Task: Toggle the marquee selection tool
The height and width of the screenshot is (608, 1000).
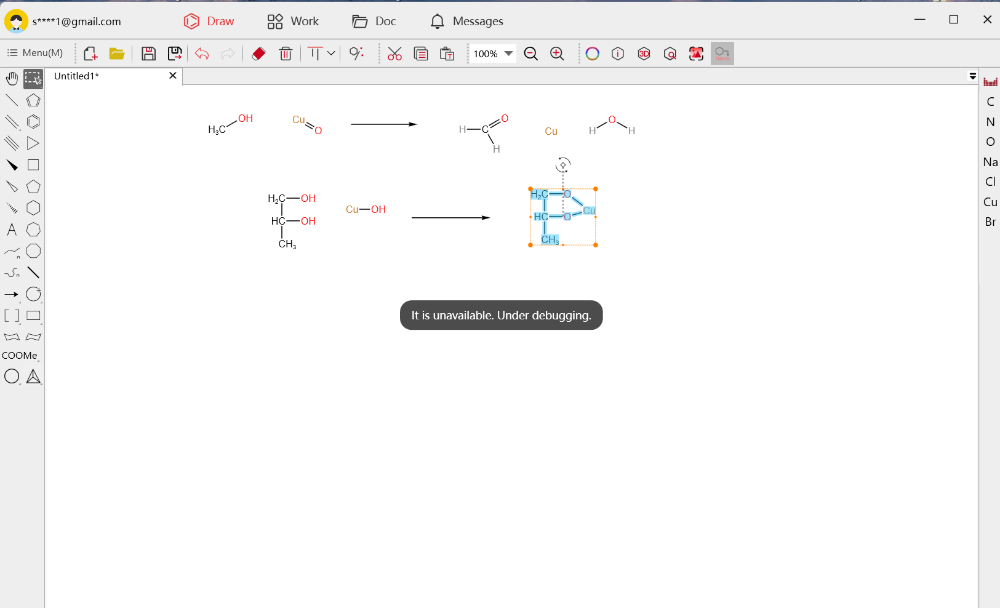Action: pyautogui.click(x=33, y=78)
